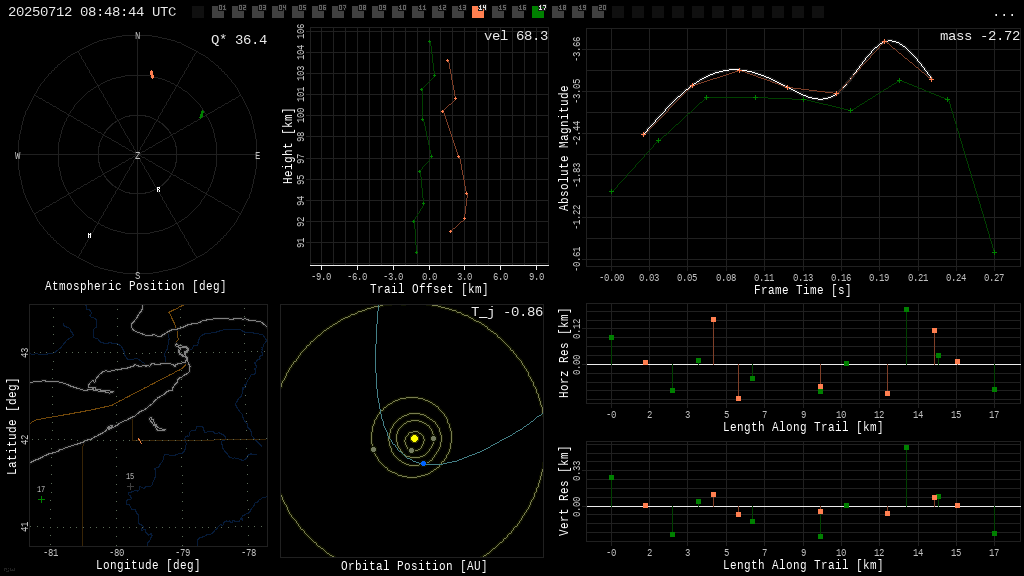Click the peak of the white magnitude curve
Viewport: 1024px width, 576px height.
click(x=886, y=41)
